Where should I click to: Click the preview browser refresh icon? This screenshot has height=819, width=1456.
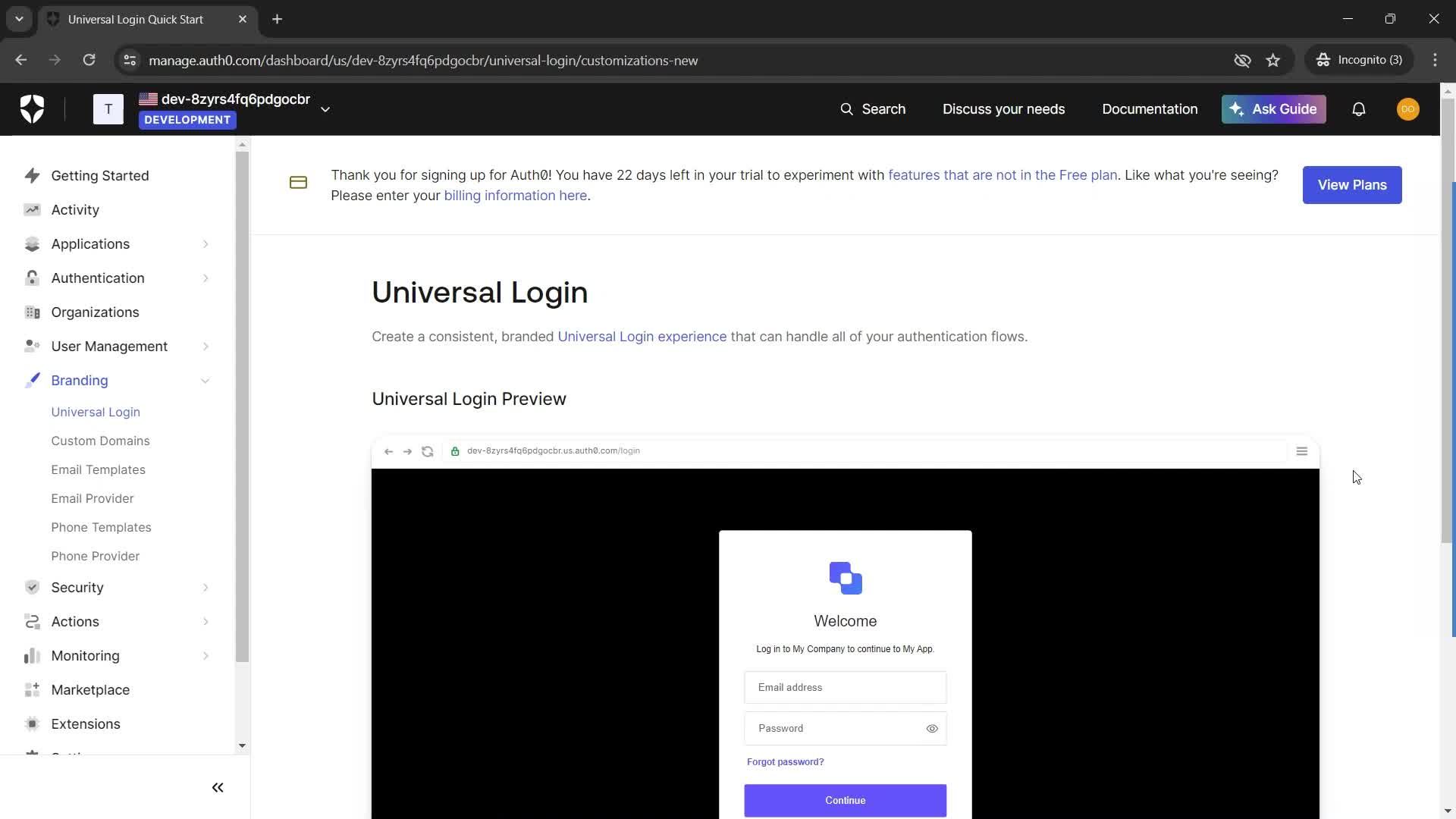(x=428, y=451)
